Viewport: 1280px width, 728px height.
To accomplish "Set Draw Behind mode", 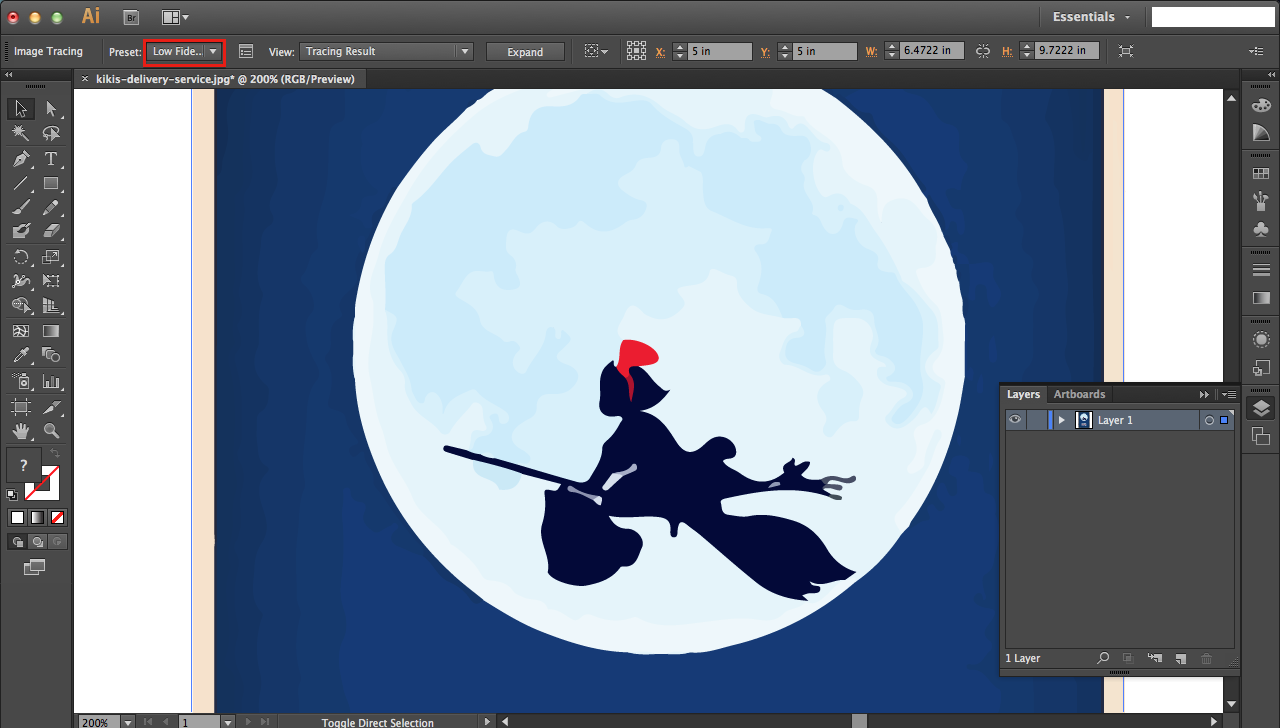I will click(x=37, y=541).
